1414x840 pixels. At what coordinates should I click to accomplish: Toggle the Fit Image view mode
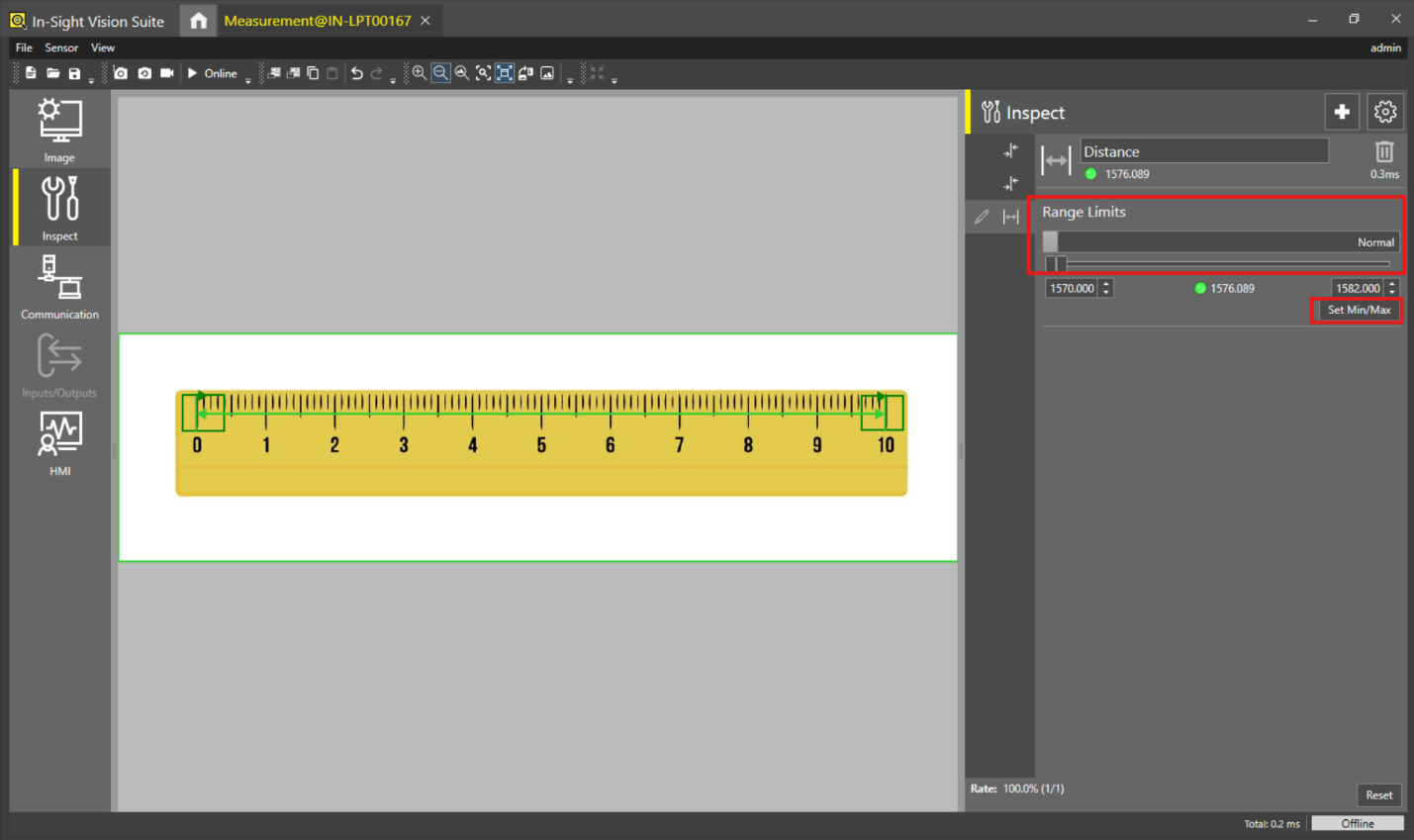tap(505, 72)
